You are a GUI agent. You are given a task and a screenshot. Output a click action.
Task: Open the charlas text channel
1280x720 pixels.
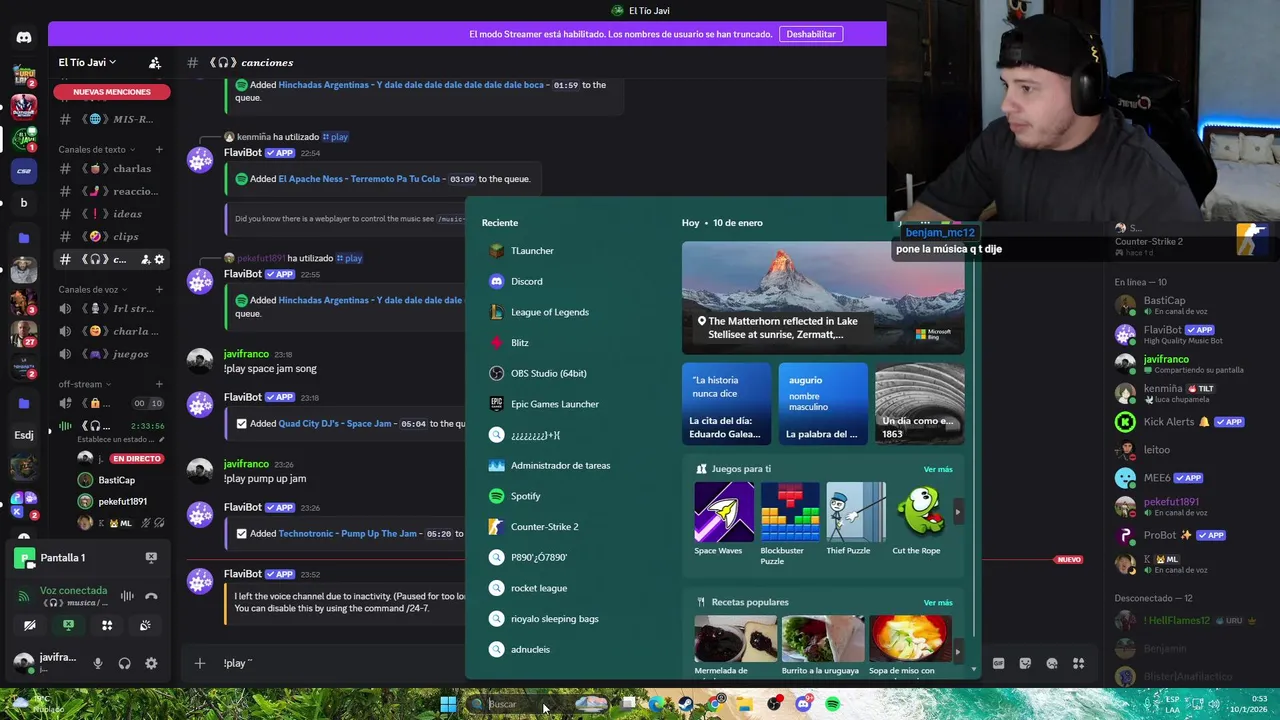point(111,169)
